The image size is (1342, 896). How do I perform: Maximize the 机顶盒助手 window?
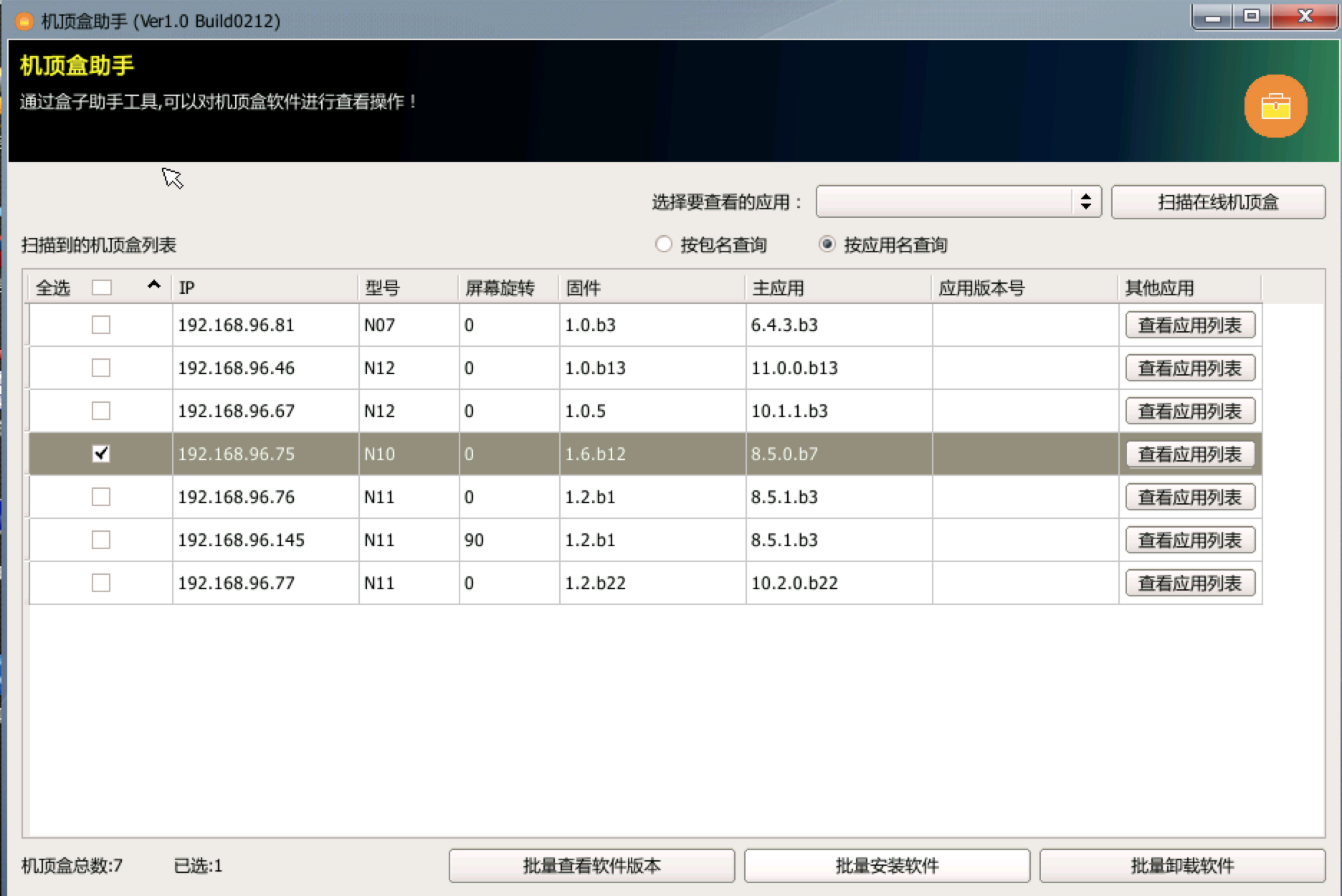click(x=1252, y=16)
